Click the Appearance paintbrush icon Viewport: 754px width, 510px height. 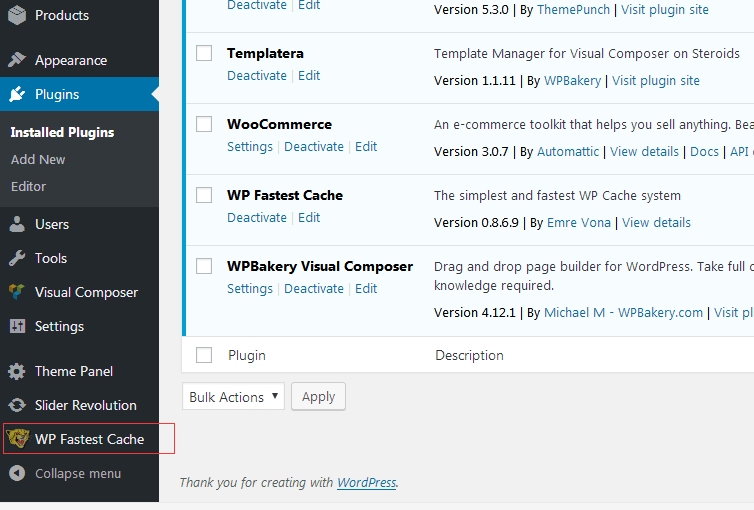(17, 60)
